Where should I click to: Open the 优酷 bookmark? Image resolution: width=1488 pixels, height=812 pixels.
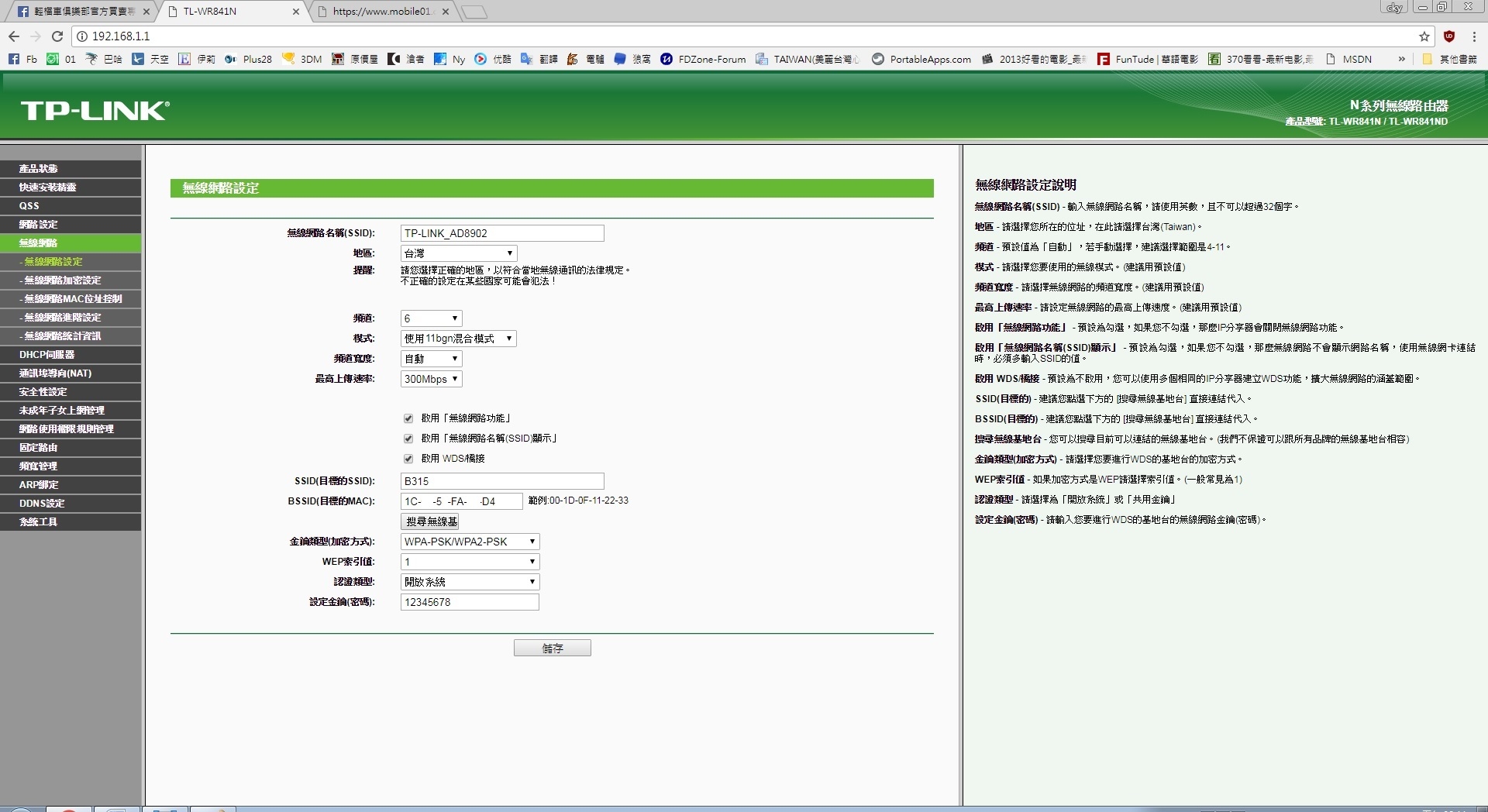coord(493,59)
